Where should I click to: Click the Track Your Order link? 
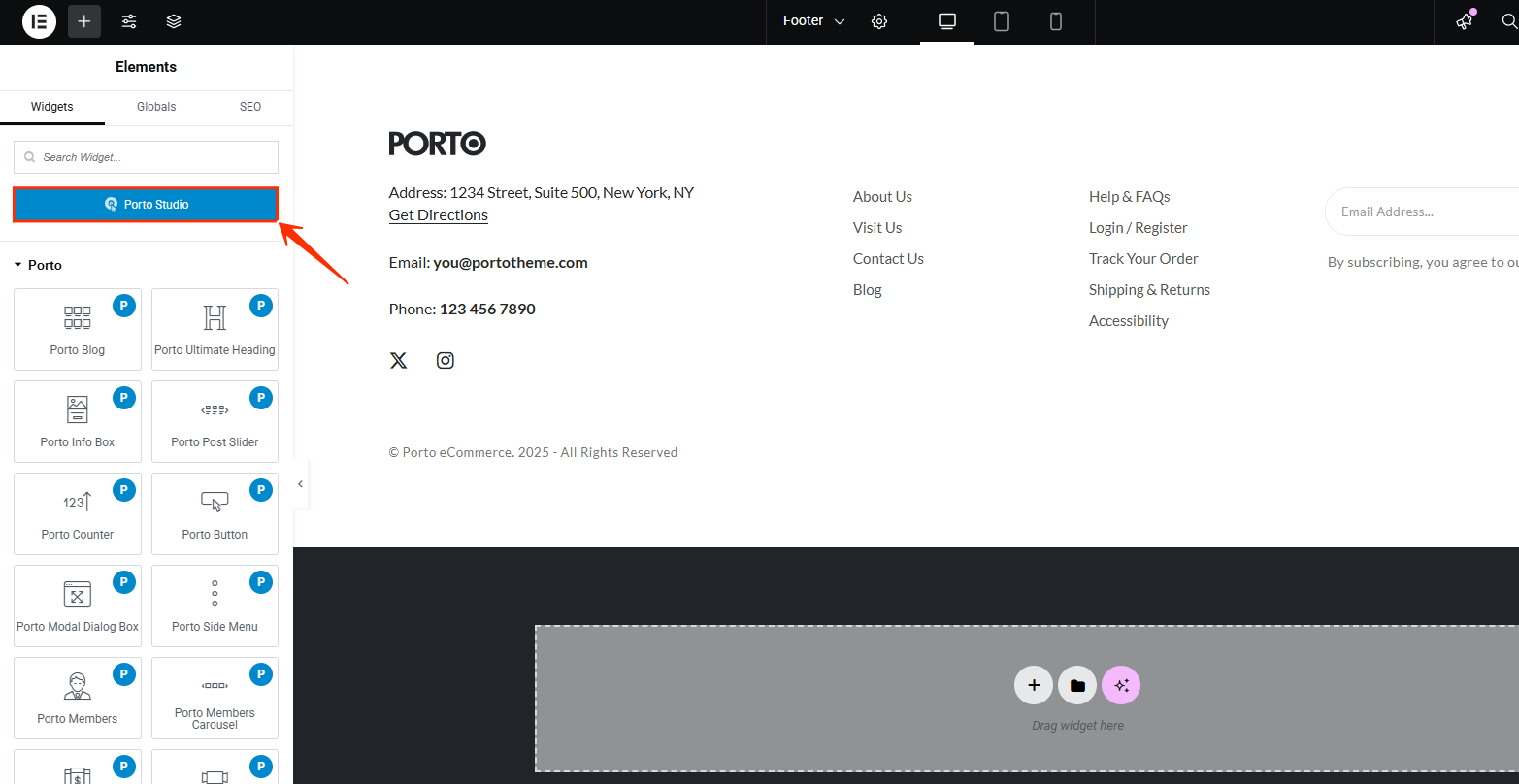click(1143, 259)
